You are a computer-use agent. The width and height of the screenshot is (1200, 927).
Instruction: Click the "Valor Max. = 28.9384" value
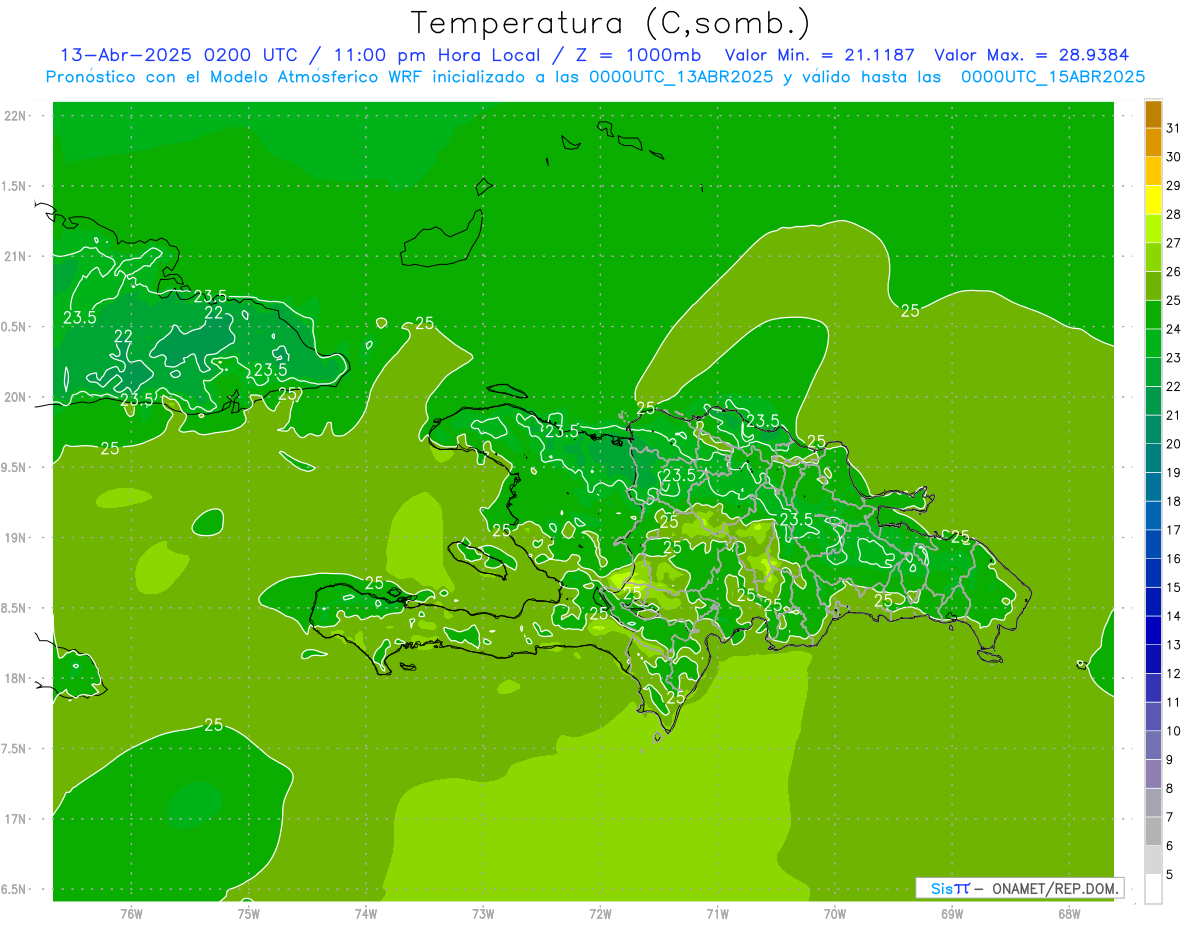[x=1032, y=55]
